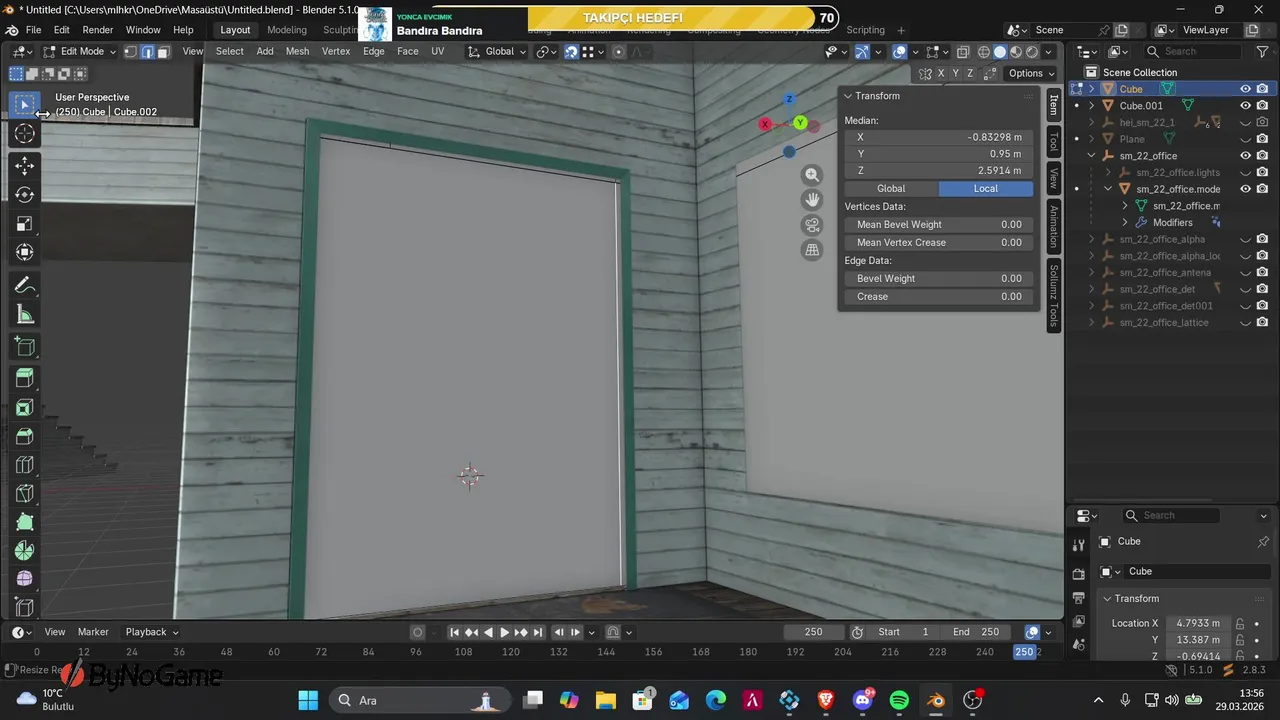Disable render for sm_22_office_alpha
The image size is (1280, 720).
coord(1262,239)
